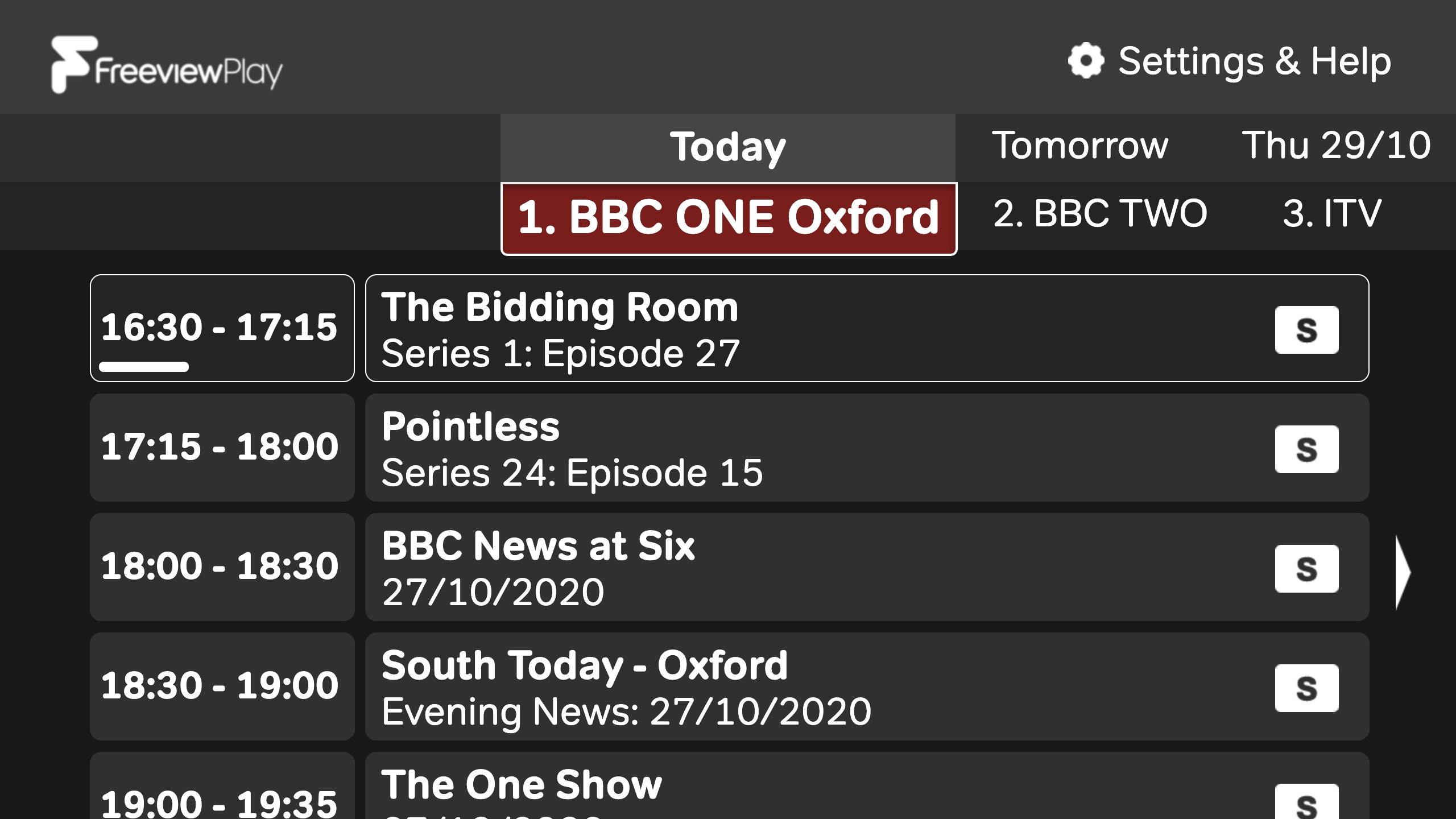Switch to the Tomorrow tab
The width and height of the screenshot is (1456, 819).
click(1079, 146)
